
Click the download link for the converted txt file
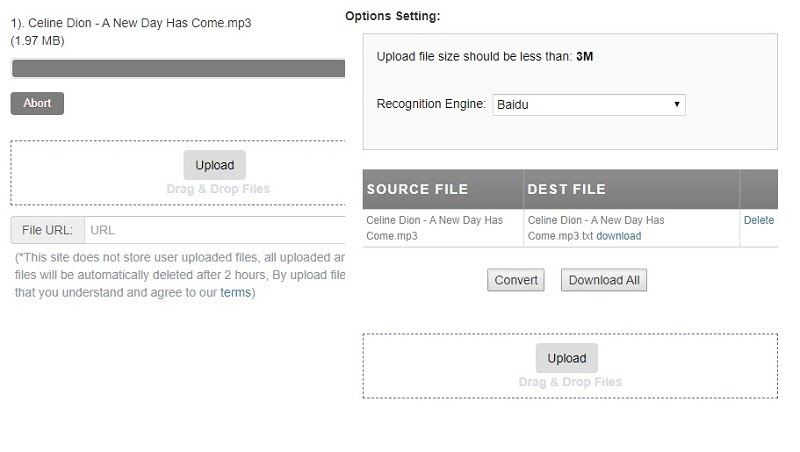tap(618, 236)
